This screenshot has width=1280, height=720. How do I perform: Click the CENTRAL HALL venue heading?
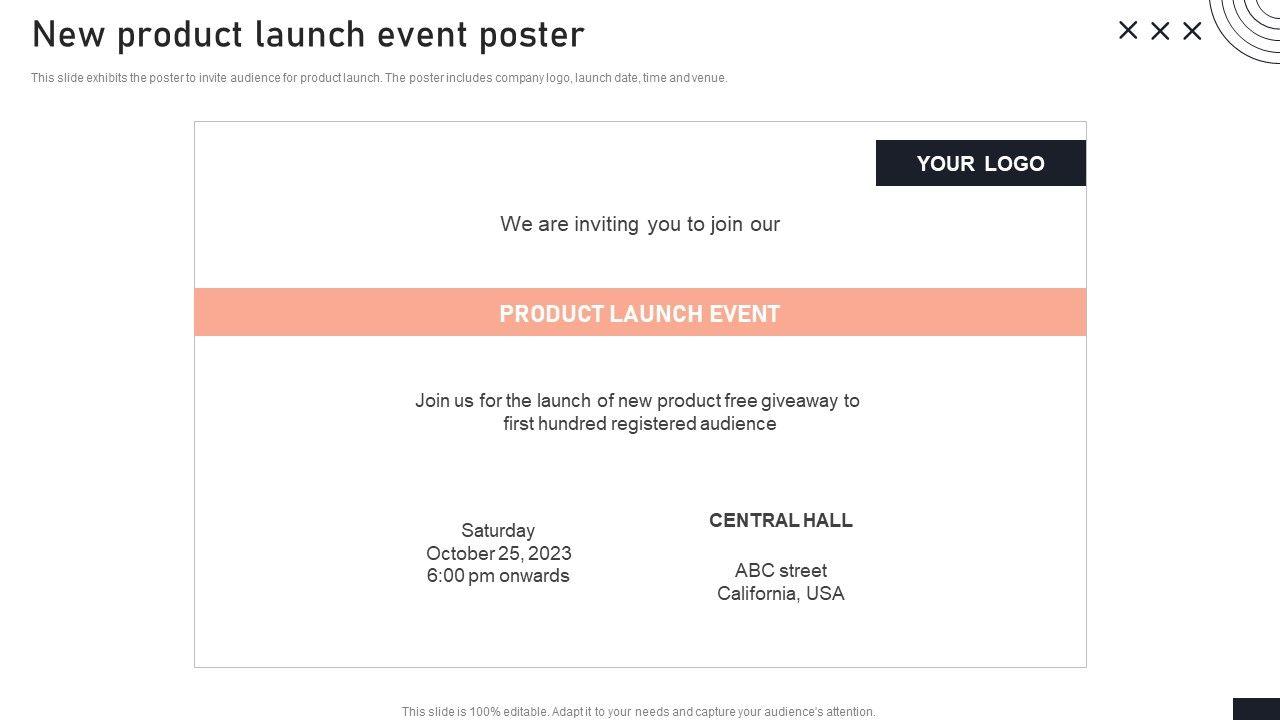tap(780, 521)
